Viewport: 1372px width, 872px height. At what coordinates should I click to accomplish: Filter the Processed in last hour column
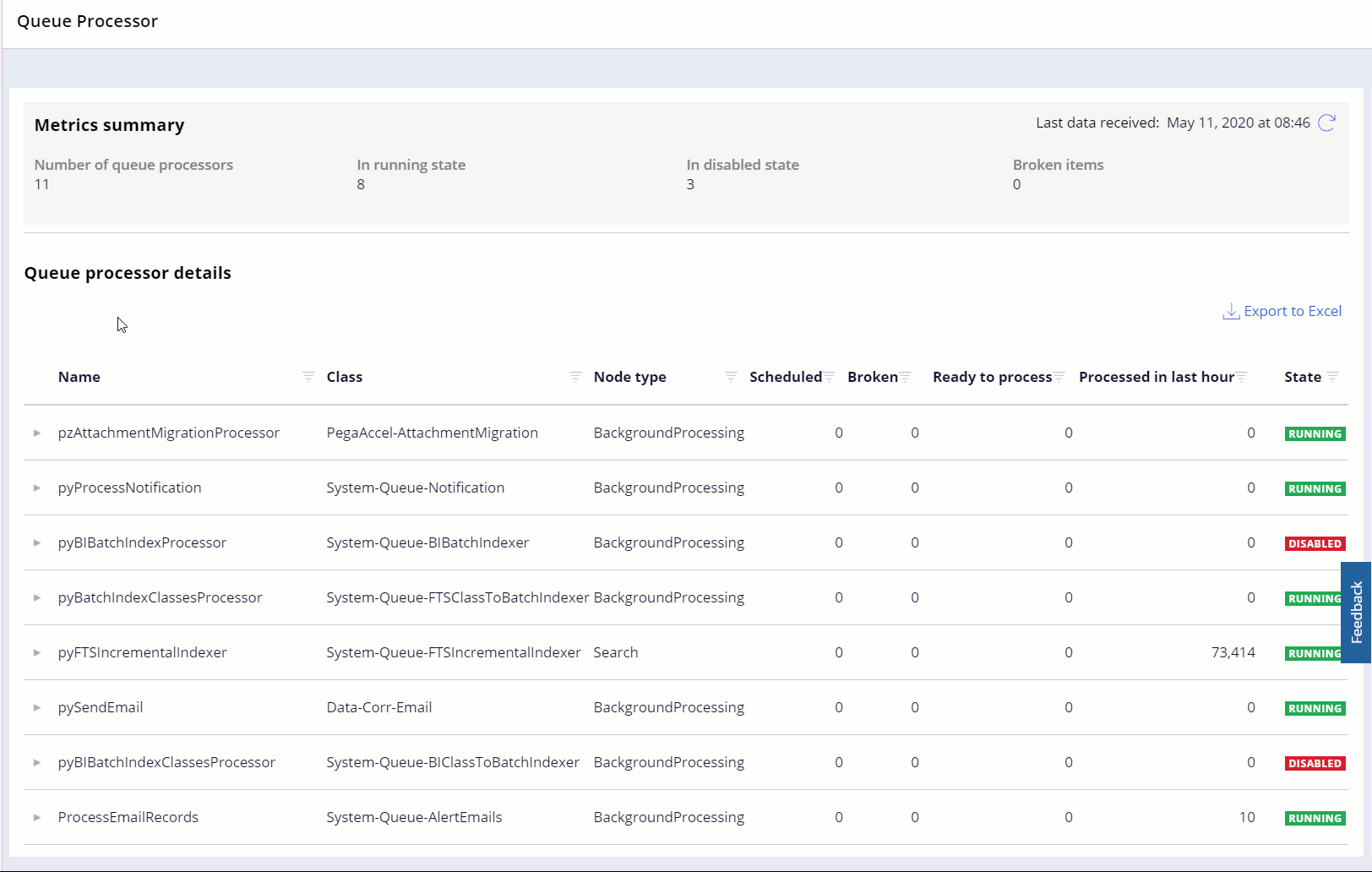click(1242, 377)
